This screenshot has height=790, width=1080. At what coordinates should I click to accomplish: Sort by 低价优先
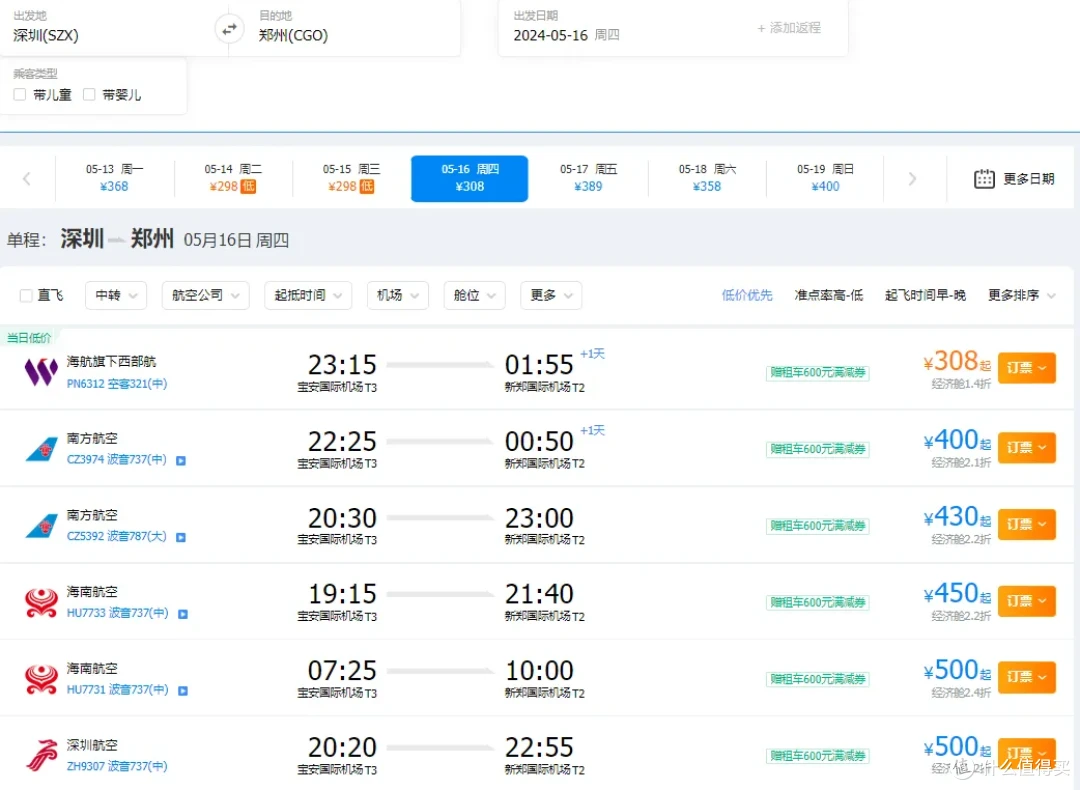(747, 295)
